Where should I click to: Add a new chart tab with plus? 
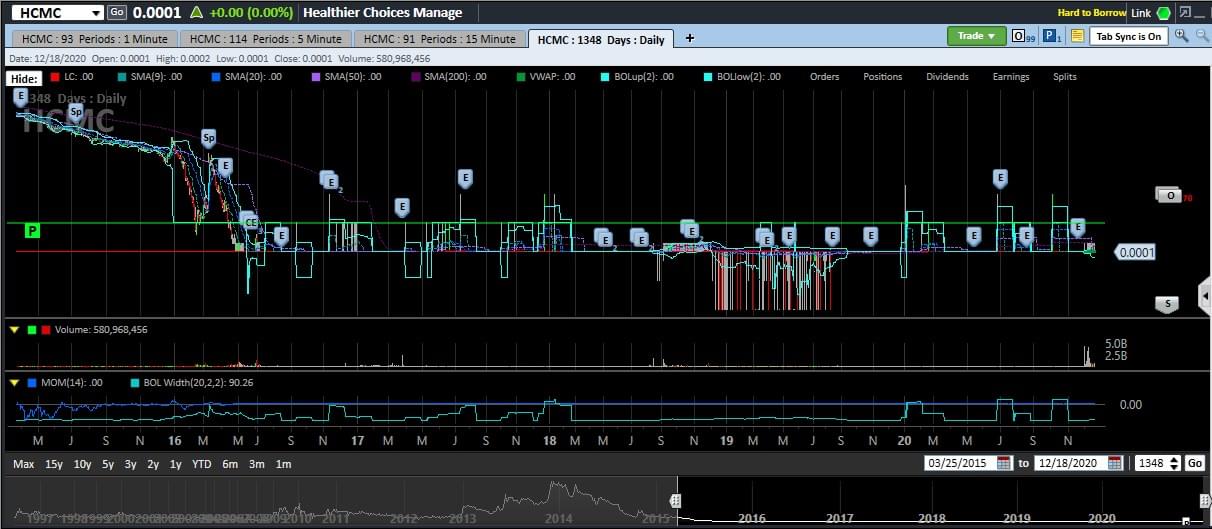[x=689, y=38]
